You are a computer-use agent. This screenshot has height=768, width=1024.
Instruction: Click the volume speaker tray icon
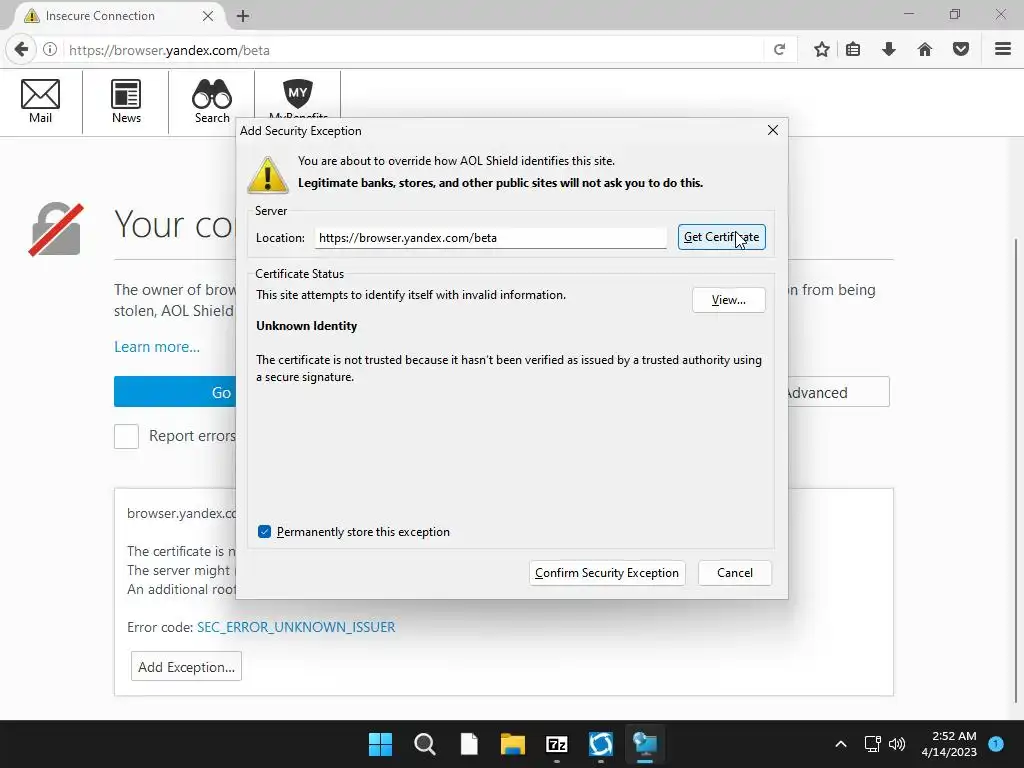click(897, 744)
